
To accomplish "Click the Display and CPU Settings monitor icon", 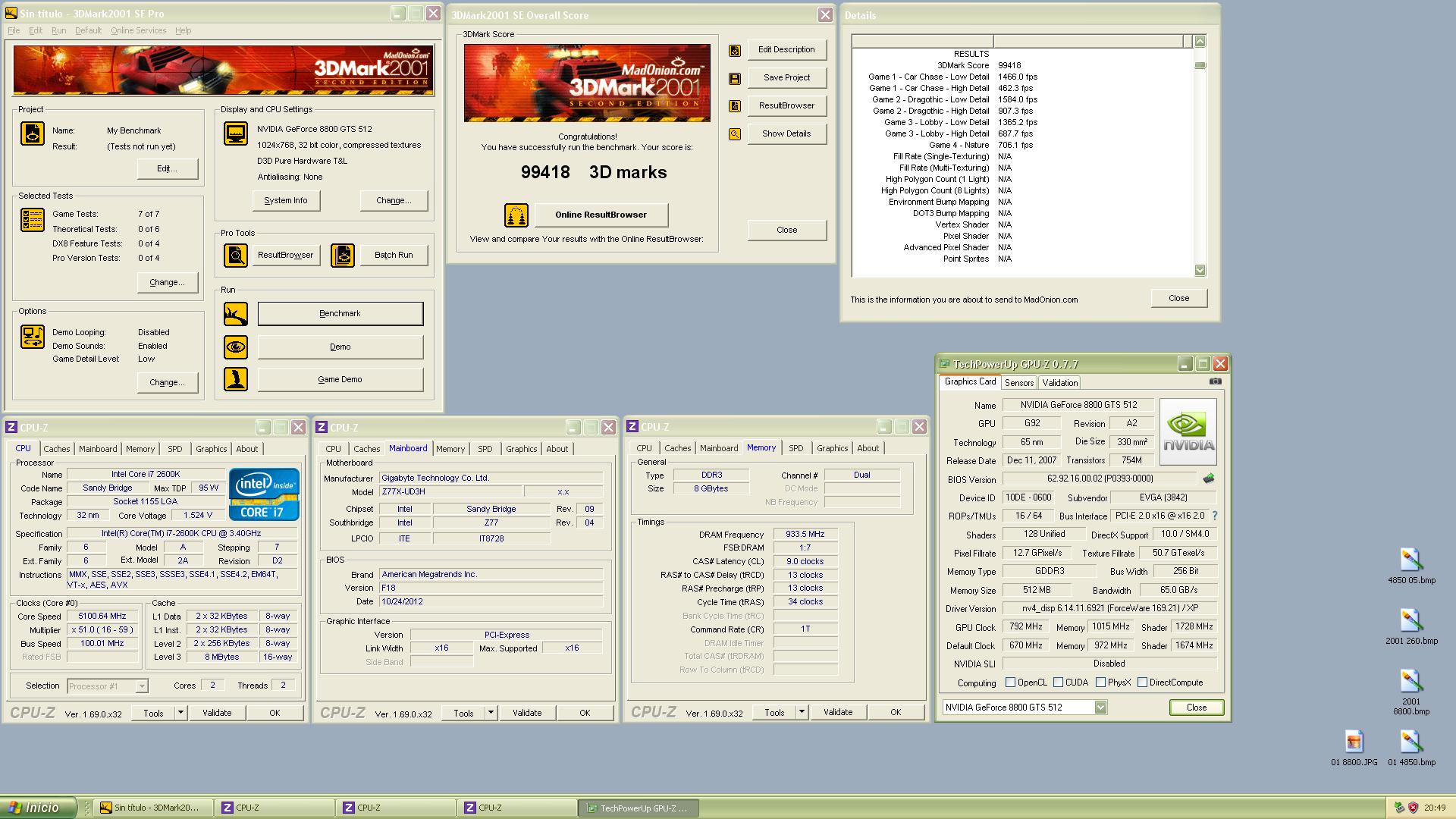I will [236, 133].
